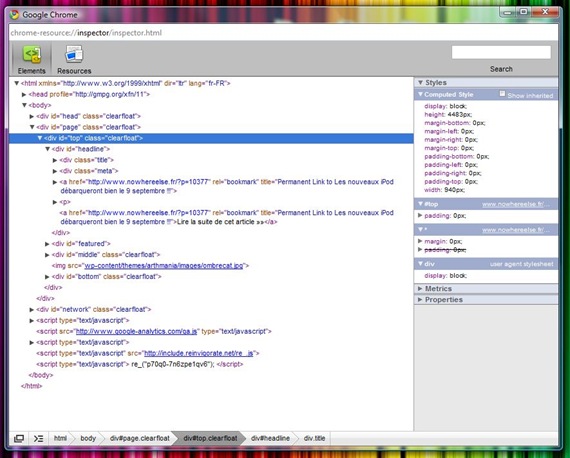The width and height of the screenshot is (570, 458).
Task: Expand the head profile node
Action: [x=24, y=95]
